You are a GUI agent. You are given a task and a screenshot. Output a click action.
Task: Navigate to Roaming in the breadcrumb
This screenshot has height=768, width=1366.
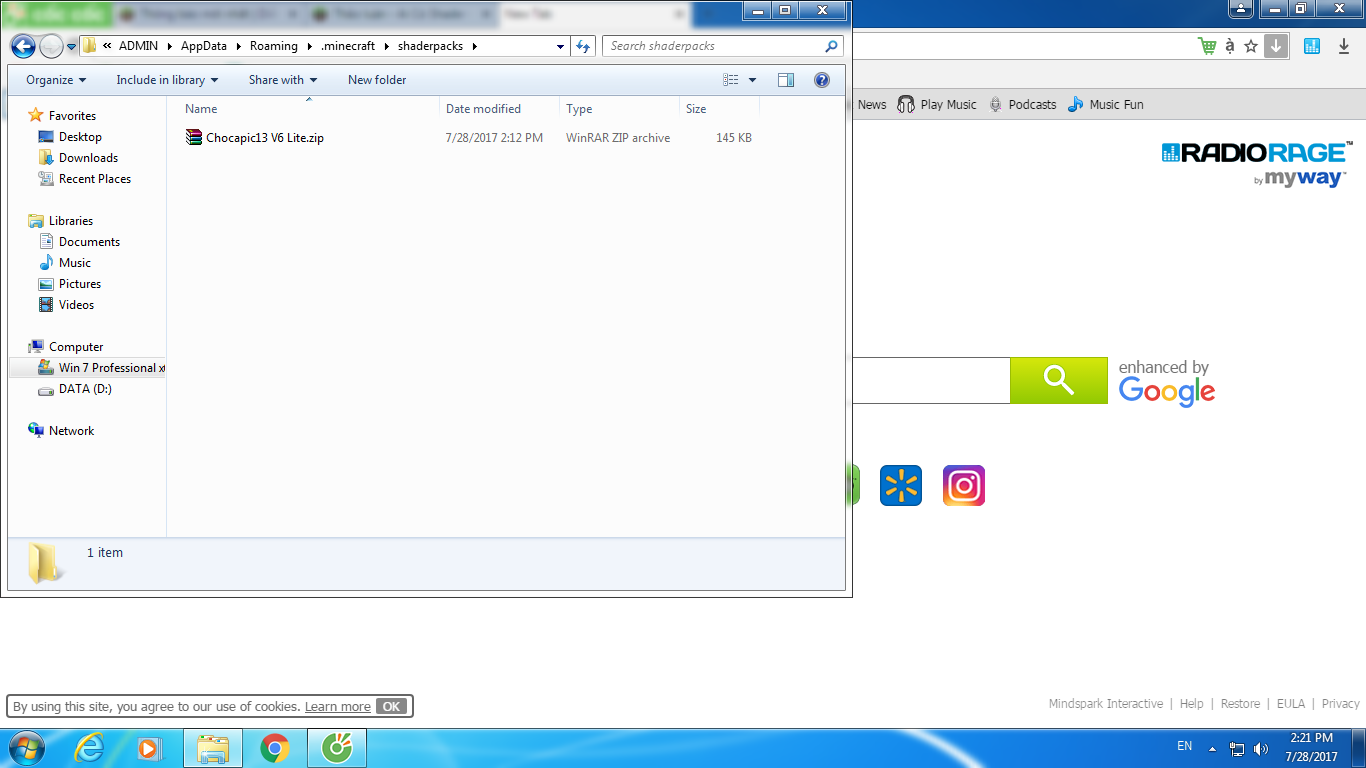(274, 46)
